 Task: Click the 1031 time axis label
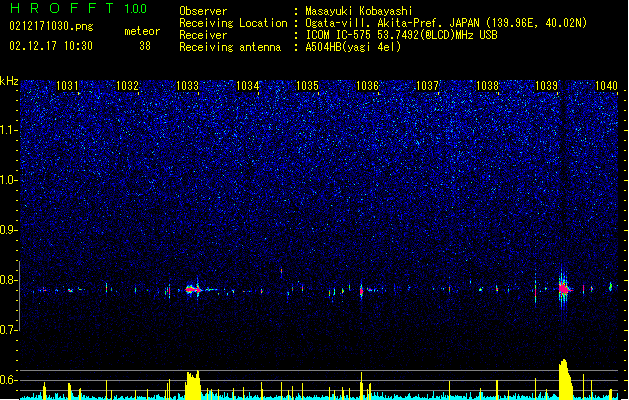67,86
